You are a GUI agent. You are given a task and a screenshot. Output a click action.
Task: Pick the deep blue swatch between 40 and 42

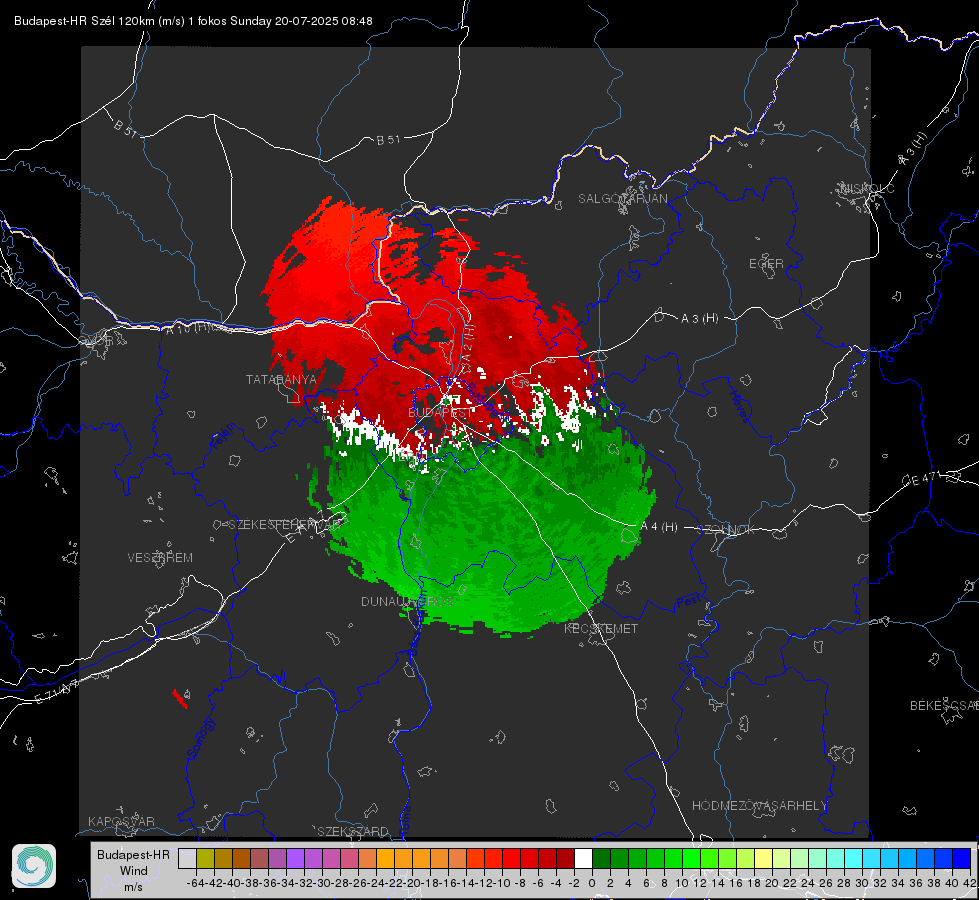tap(962, 858)
